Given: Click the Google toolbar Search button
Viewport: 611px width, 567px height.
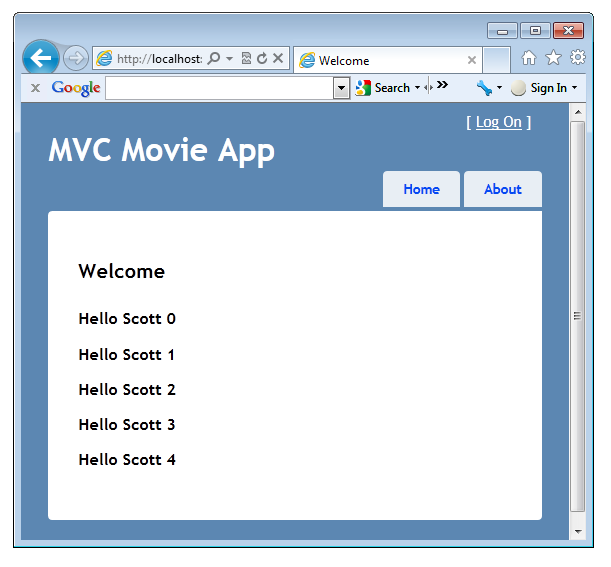Looking at the screenshot, I should (386, 88).
